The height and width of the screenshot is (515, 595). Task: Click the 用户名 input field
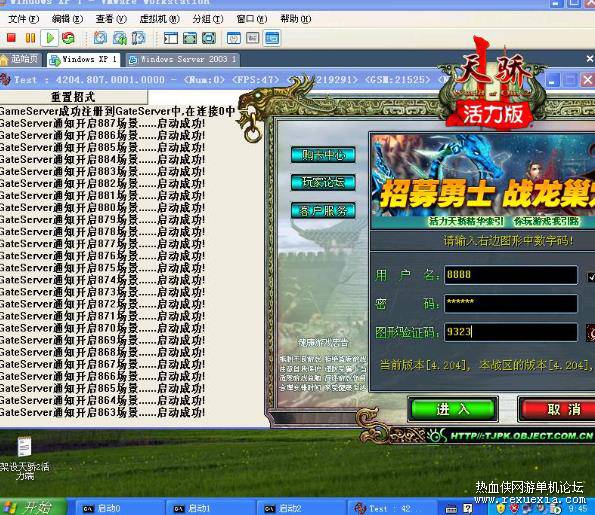click(511, 275)
